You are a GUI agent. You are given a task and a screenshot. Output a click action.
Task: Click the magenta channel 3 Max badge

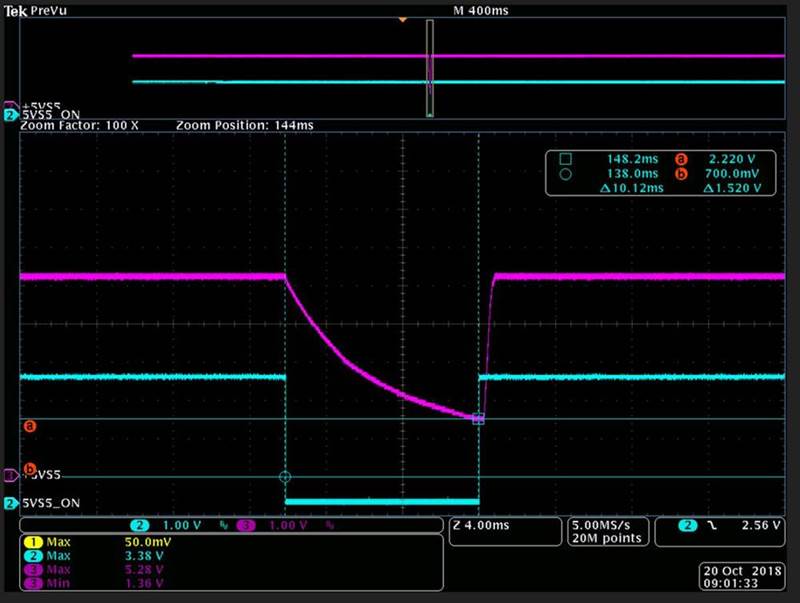(34, 569)
